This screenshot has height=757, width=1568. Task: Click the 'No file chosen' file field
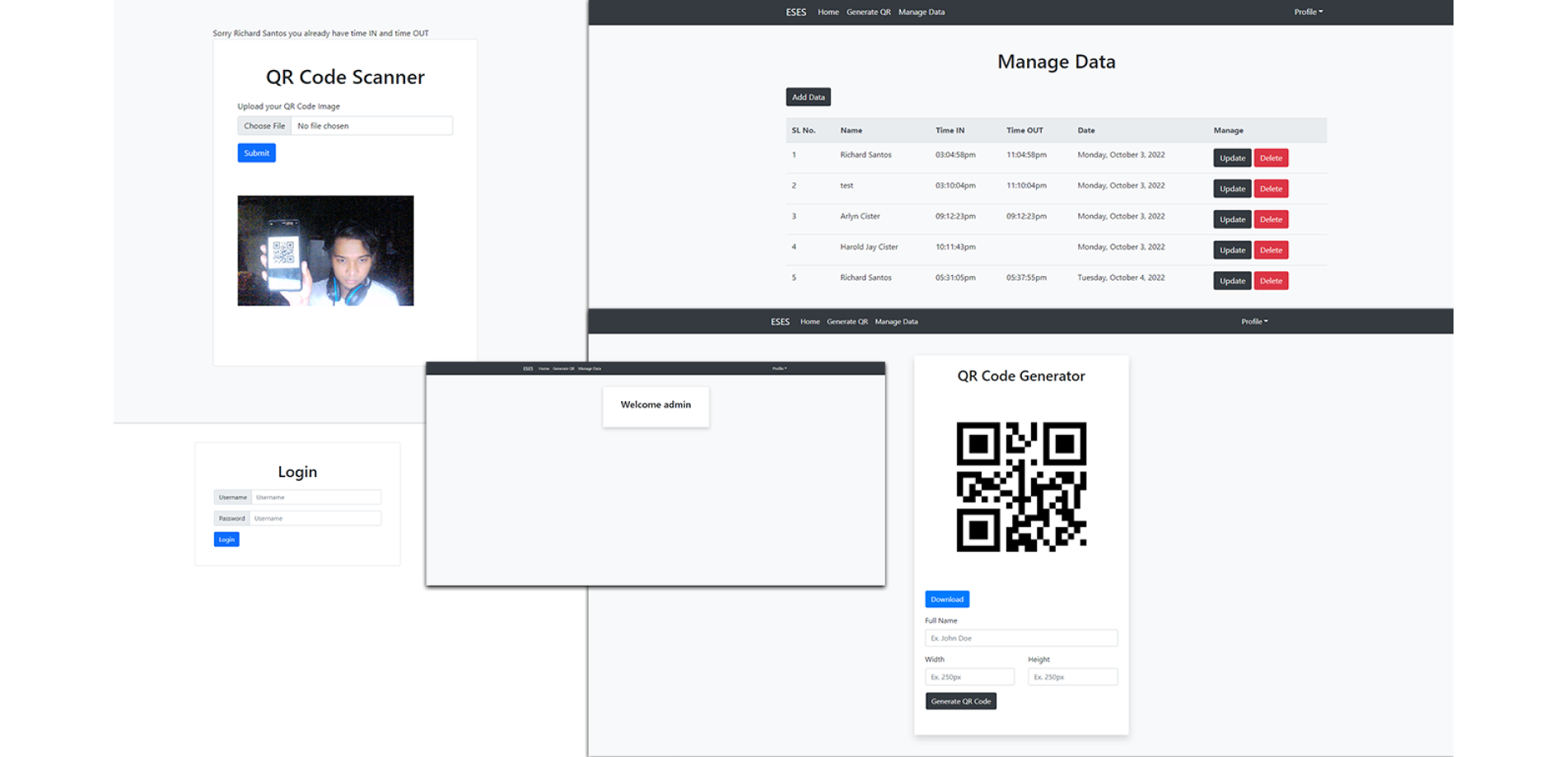[371, 126]
